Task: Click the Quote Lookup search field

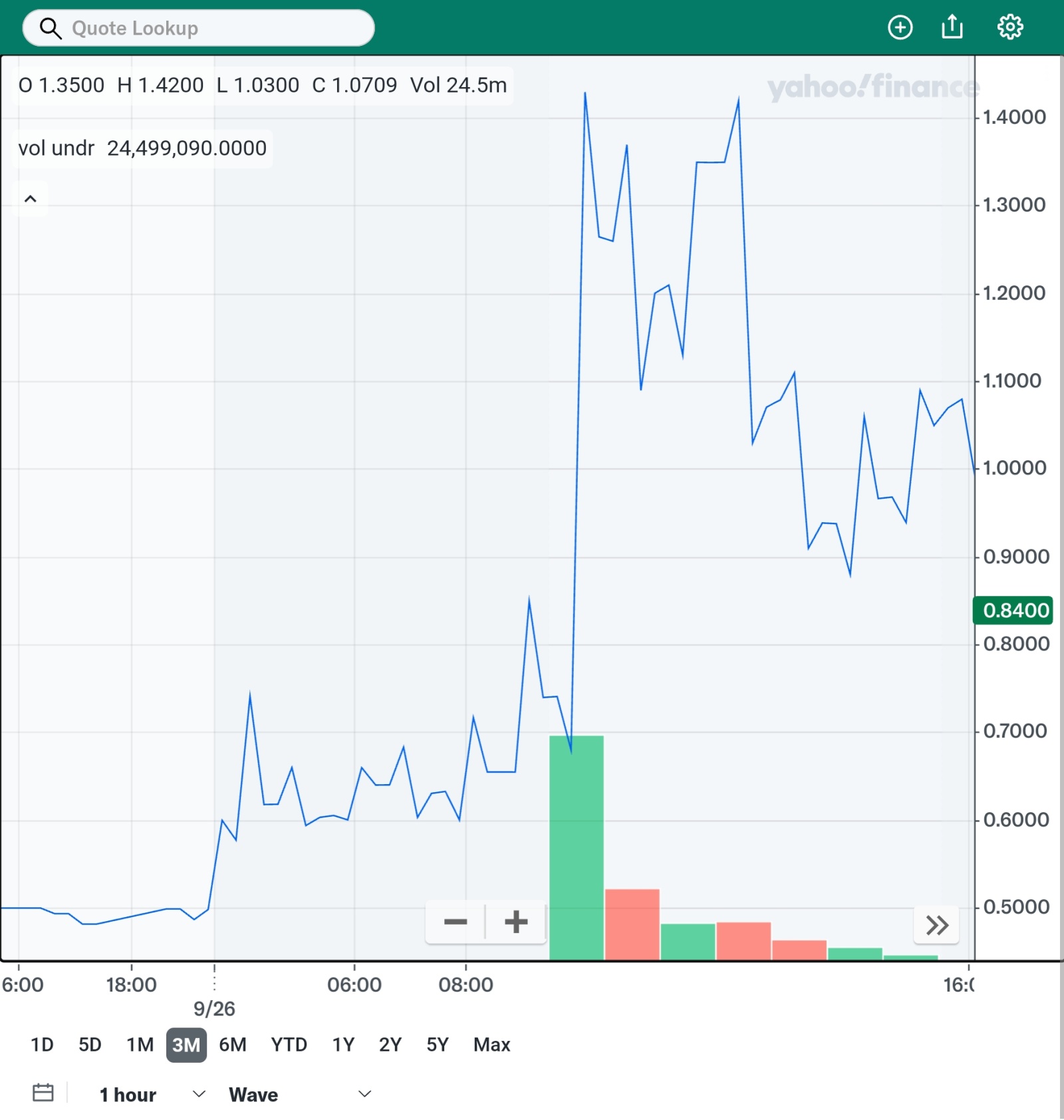Action: point(198,28)
